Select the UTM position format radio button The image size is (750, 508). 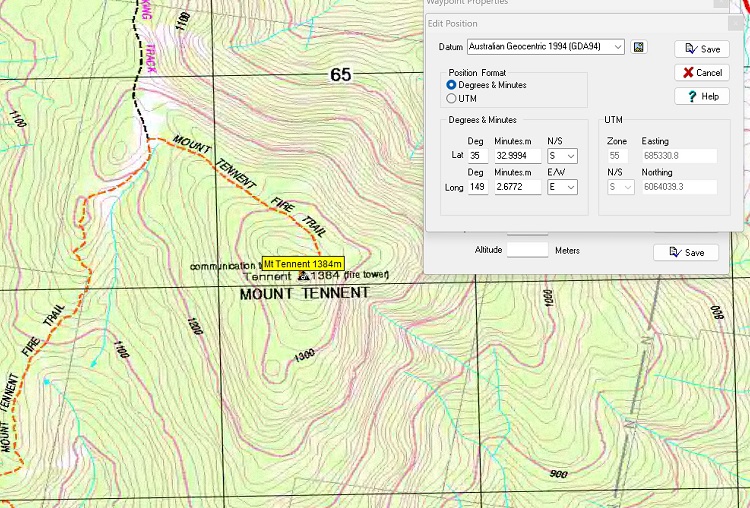click(x=451, y=98)
